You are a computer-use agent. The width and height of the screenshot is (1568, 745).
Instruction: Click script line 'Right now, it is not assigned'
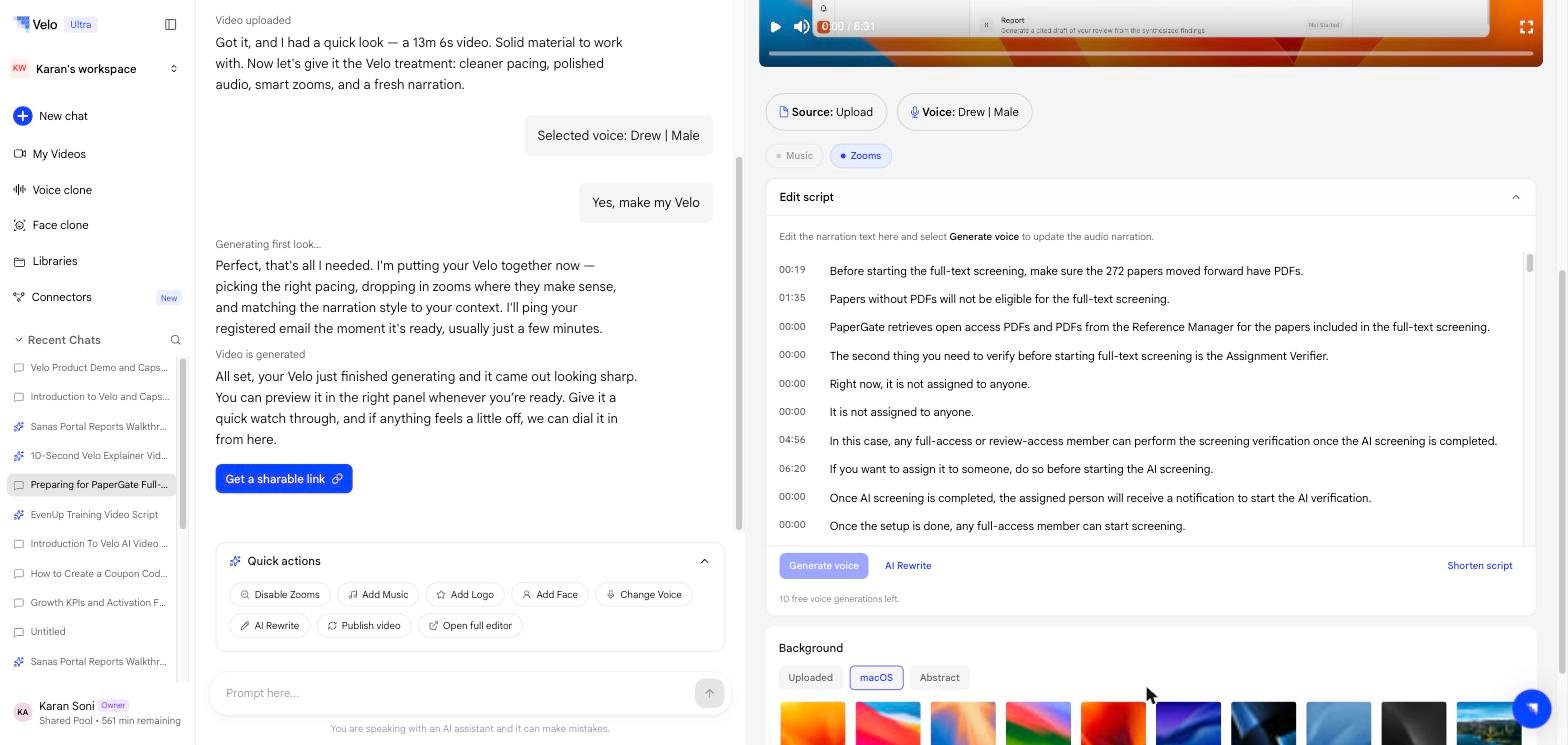[929, 384]
